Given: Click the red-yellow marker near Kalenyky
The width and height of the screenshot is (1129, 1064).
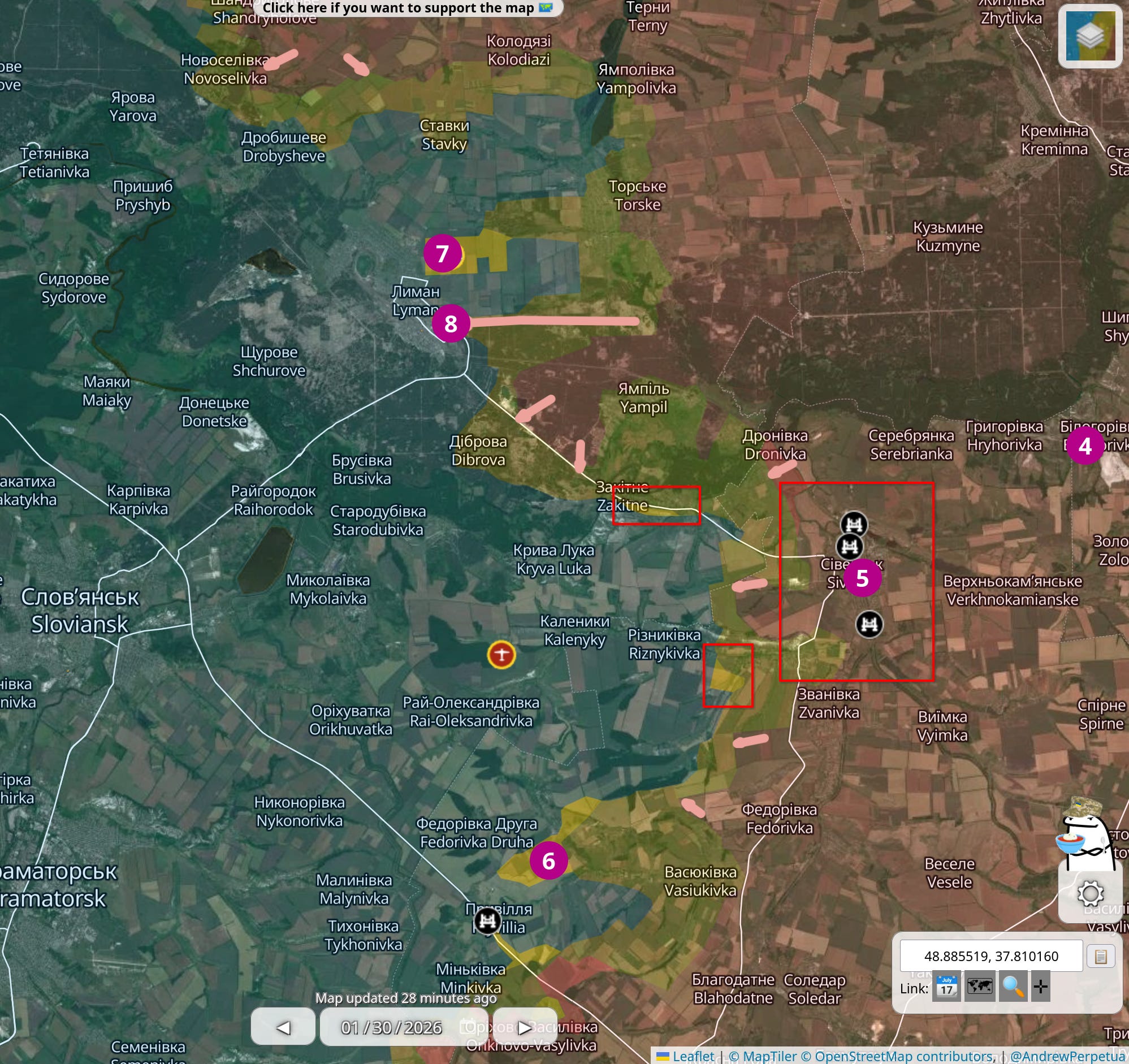Looking at the screenshot, I should click(x=501, y=655).
